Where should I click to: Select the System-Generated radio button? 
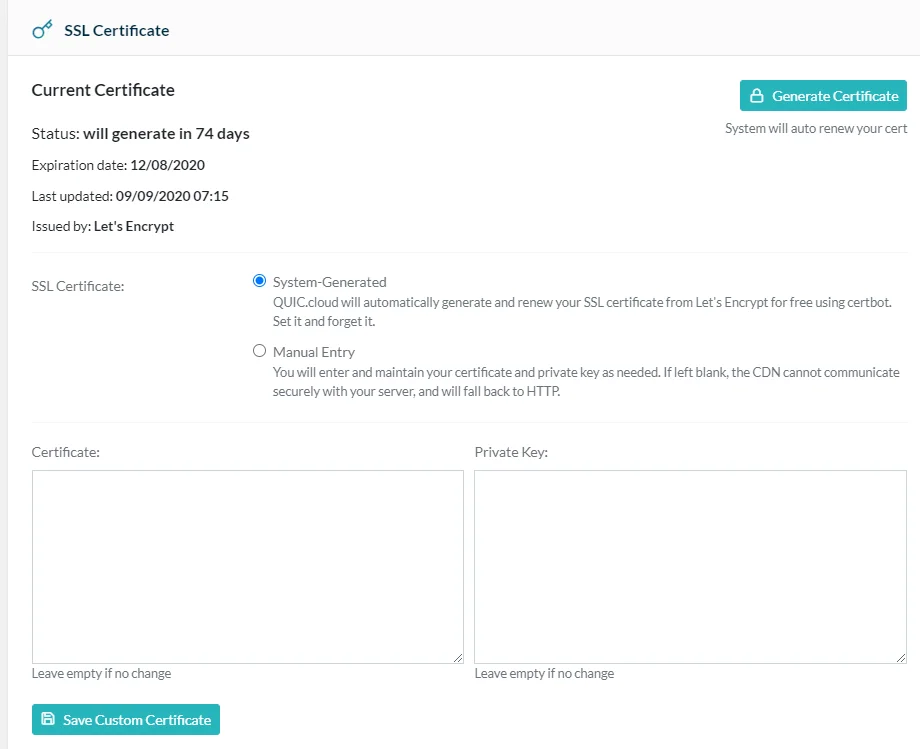pos(259,281)
